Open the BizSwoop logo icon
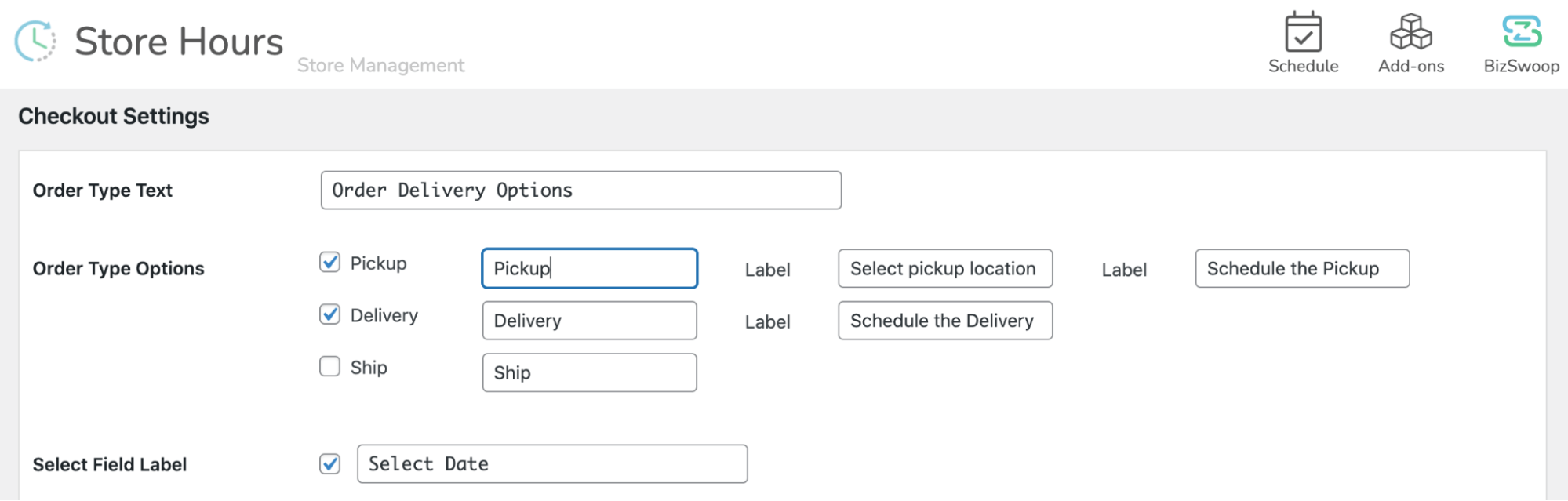This screenshot has height=501, width=1568. (1522, 32)
